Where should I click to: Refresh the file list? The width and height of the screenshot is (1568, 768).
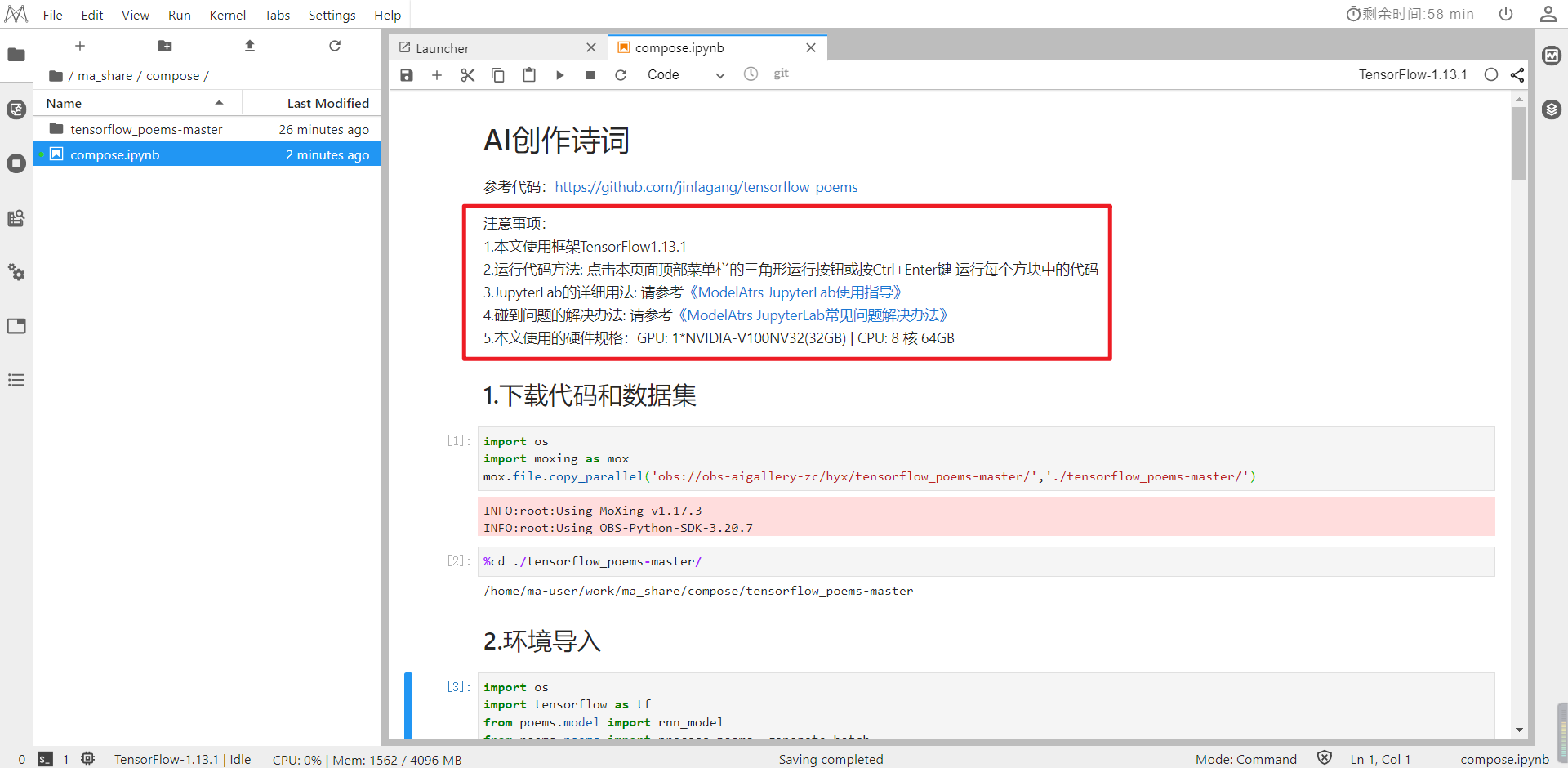[335, 46]
